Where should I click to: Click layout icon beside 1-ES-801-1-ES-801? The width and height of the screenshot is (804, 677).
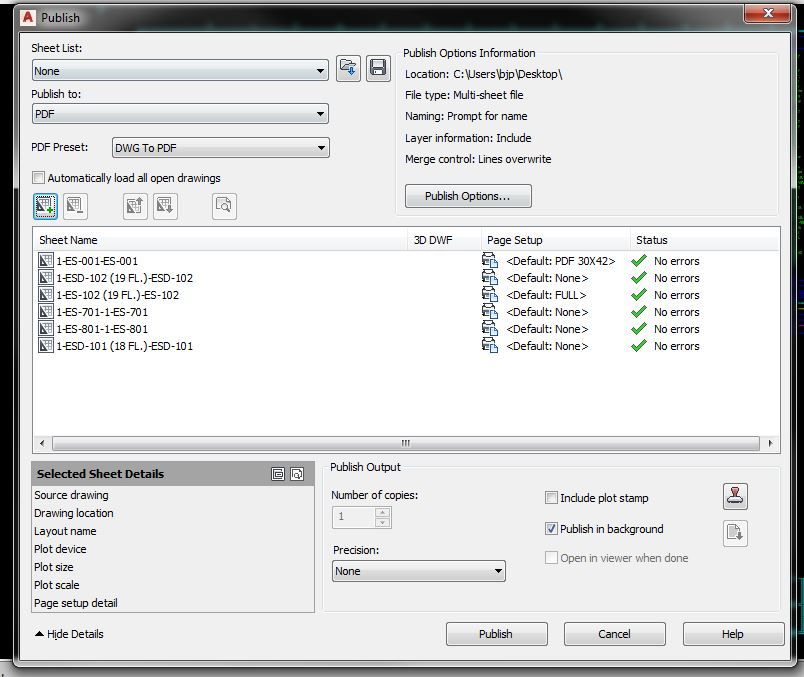click(x=46, y=328)
